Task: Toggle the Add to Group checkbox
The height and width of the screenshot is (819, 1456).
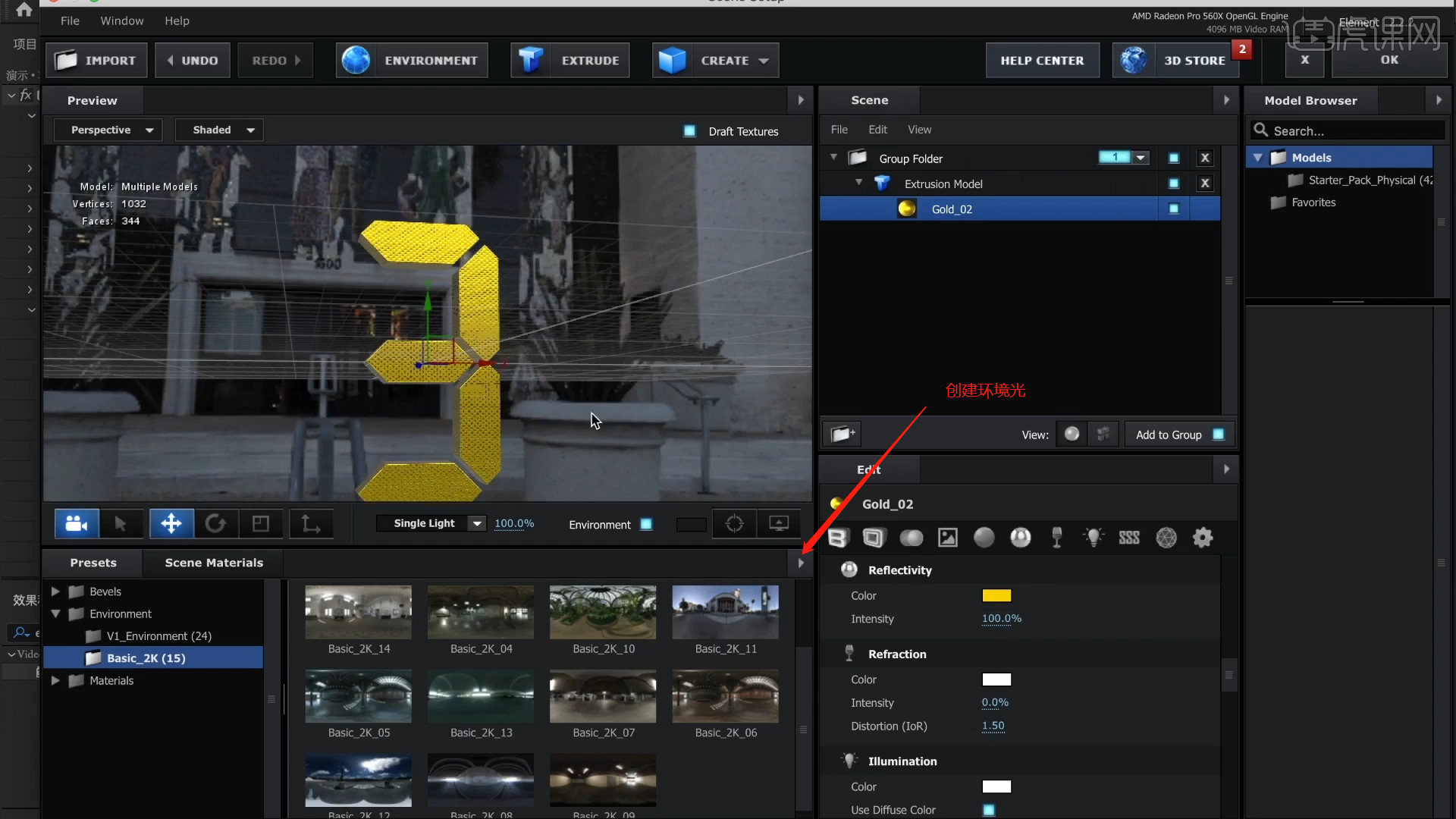Action: coord(1219,435)
